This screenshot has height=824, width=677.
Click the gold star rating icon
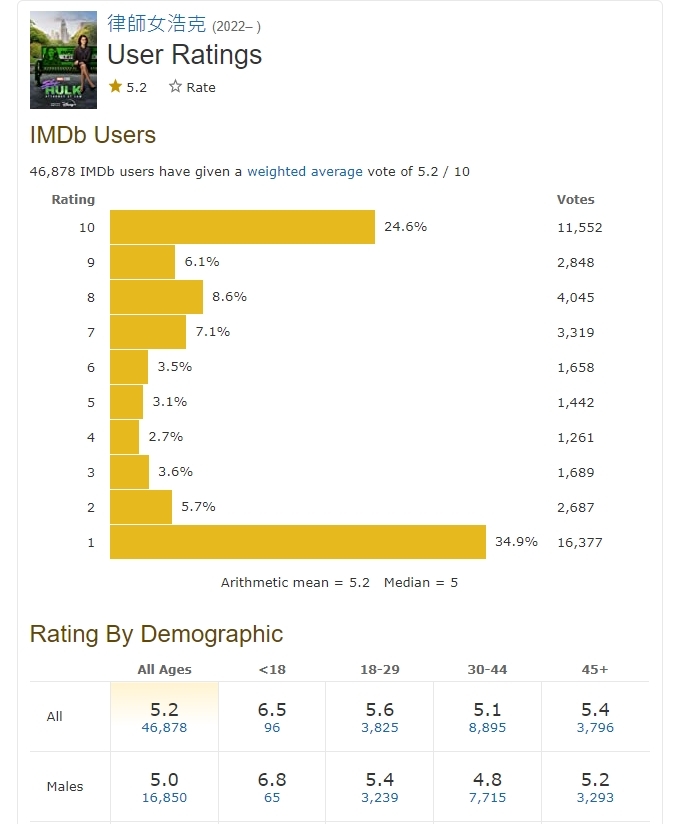point(115,87)
